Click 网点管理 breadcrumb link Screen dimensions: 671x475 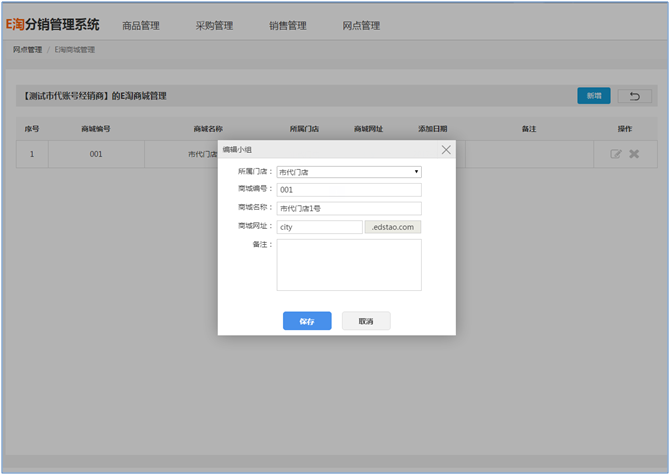tap(27, 50)
